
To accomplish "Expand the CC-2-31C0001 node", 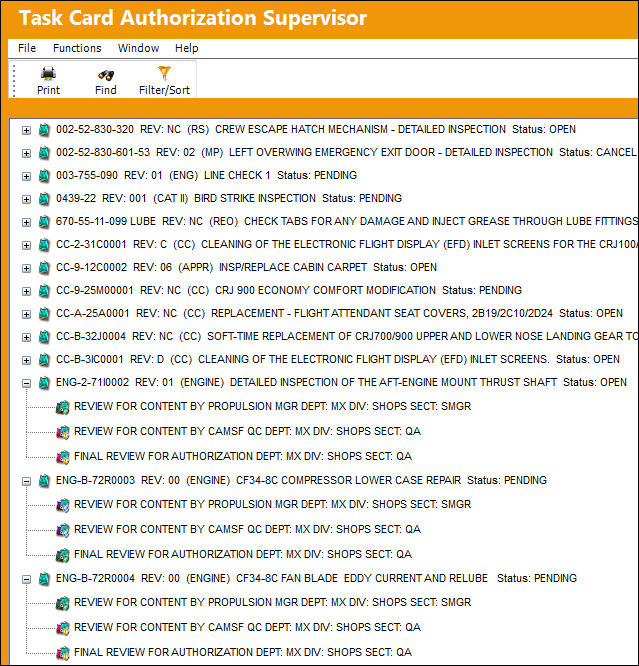I will (x=26, y=245).
